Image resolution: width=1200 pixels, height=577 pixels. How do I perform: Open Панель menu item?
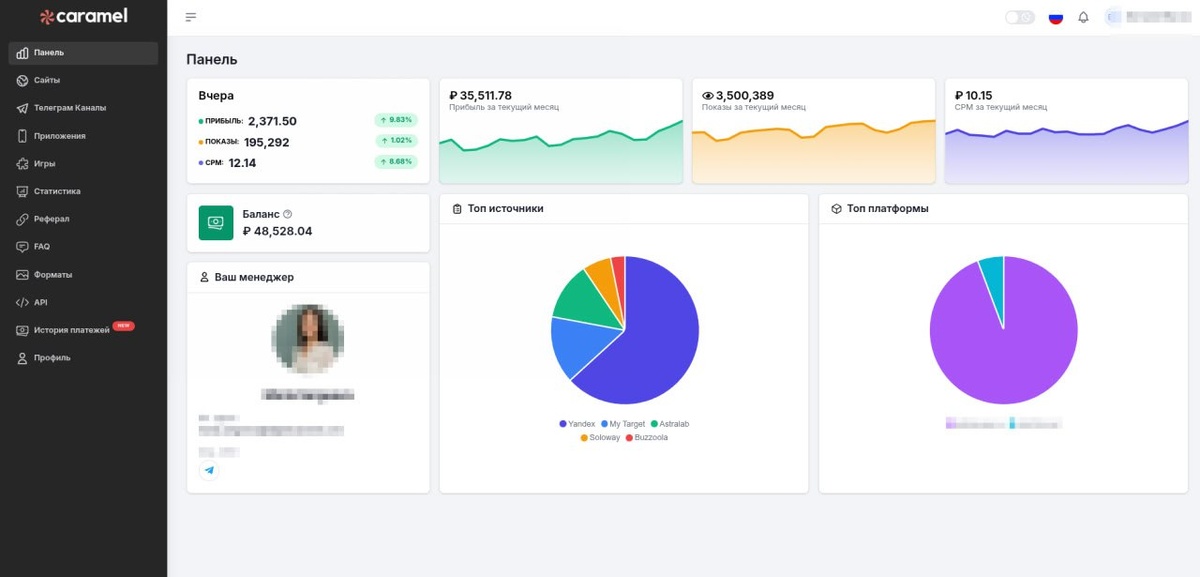[x=83, y=53]
